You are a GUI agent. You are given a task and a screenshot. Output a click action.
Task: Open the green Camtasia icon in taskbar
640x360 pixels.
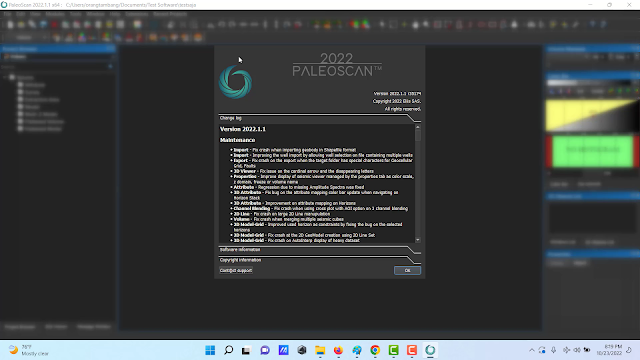pos(393,350)
